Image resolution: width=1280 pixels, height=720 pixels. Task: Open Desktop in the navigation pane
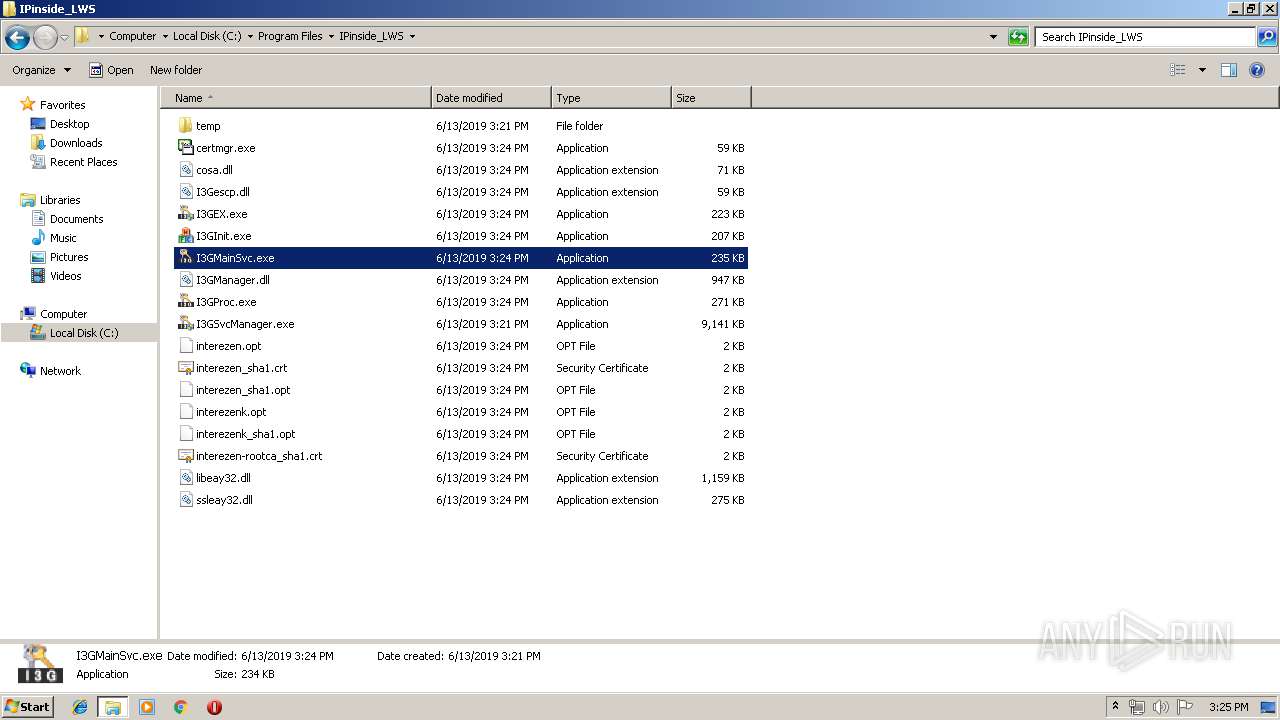tap(69, 124)
